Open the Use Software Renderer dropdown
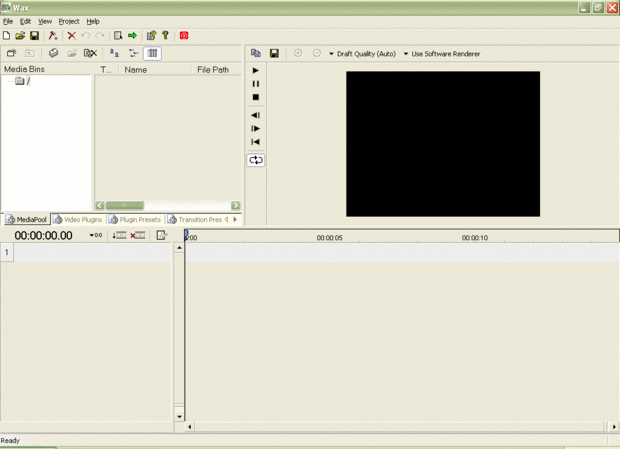This screenshot has height=449, width=620. pos(442,54)
